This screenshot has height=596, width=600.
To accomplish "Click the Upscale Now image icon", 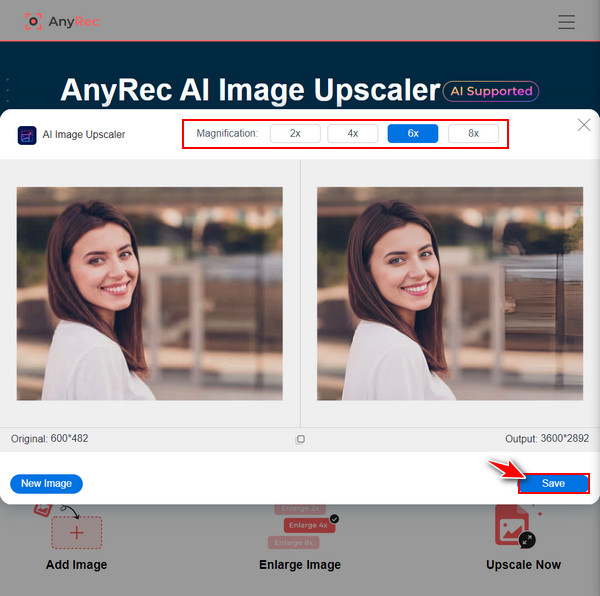I will point(515,526).
